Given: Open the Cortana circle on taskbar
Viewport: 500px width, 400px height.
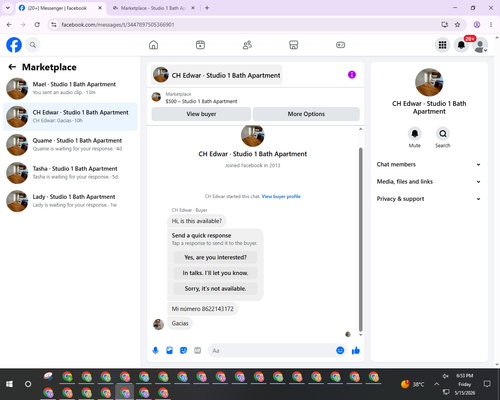Looking at the screenshot, I should tap(28, 384).
